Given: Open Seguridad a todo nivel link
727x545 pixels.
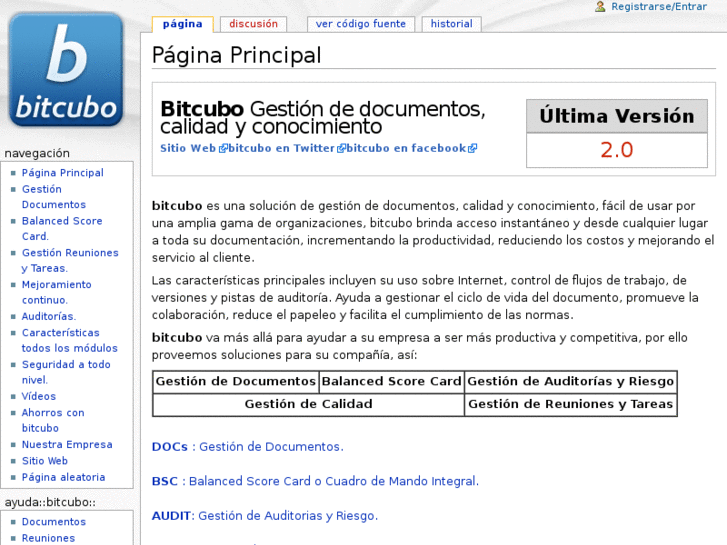Looking at the screenshot, I should pos(66,372).
